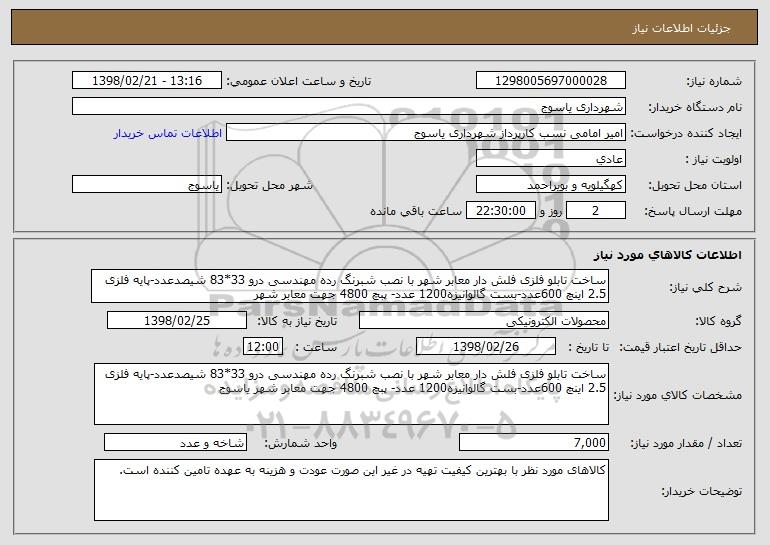770x545 pixels.
Task: Click the remaining time field 22:30:00
Action: tap(500, 211)
